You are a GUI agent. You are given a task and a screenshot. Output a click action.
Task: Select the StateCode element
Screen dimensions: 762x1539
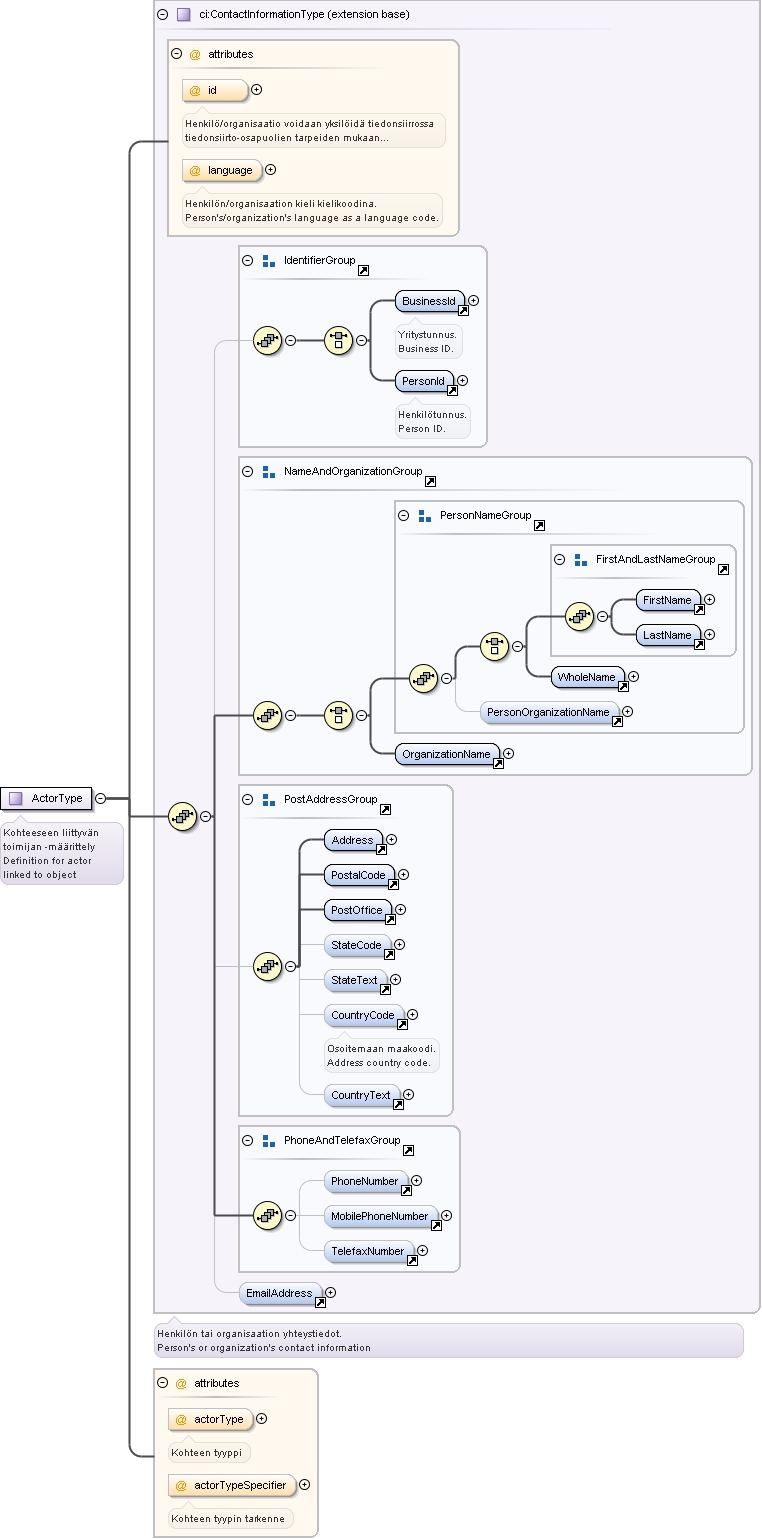(x=357, y=944)
